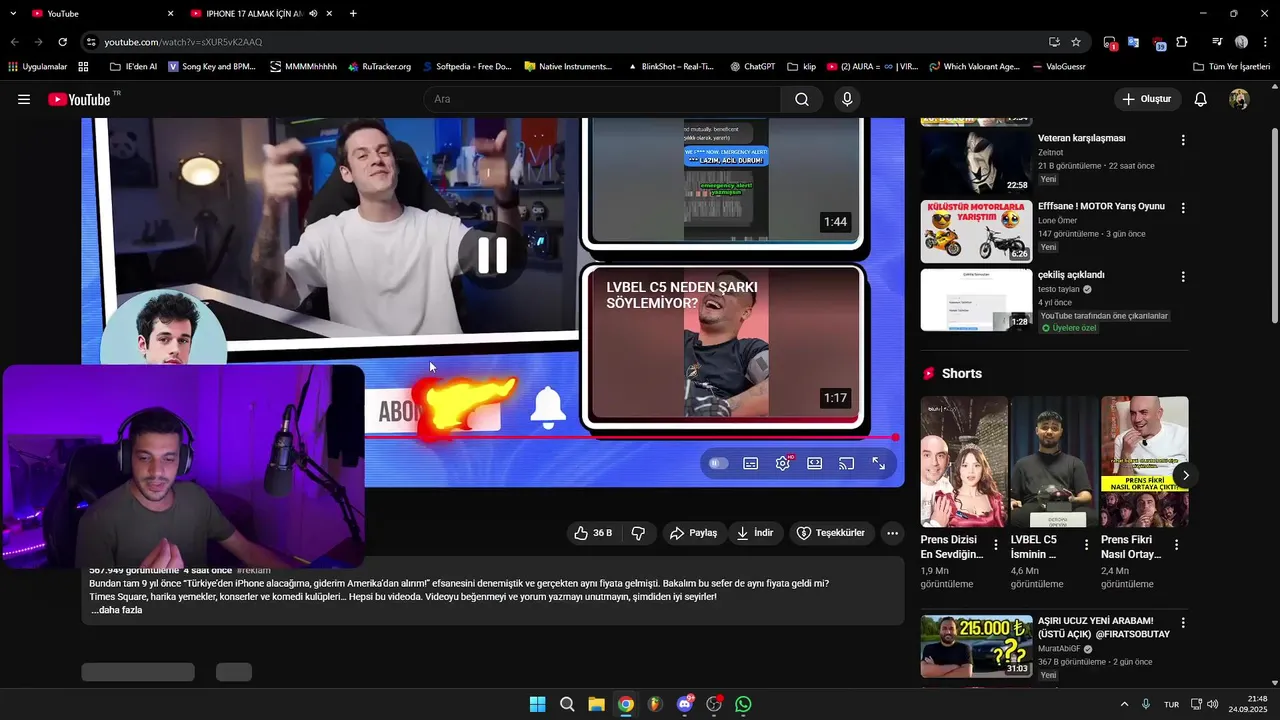Switch to IPHONE 17 ALMAK İÇİN tab
The height and width of the screenshot is (720, 1280).
point(260,13)
